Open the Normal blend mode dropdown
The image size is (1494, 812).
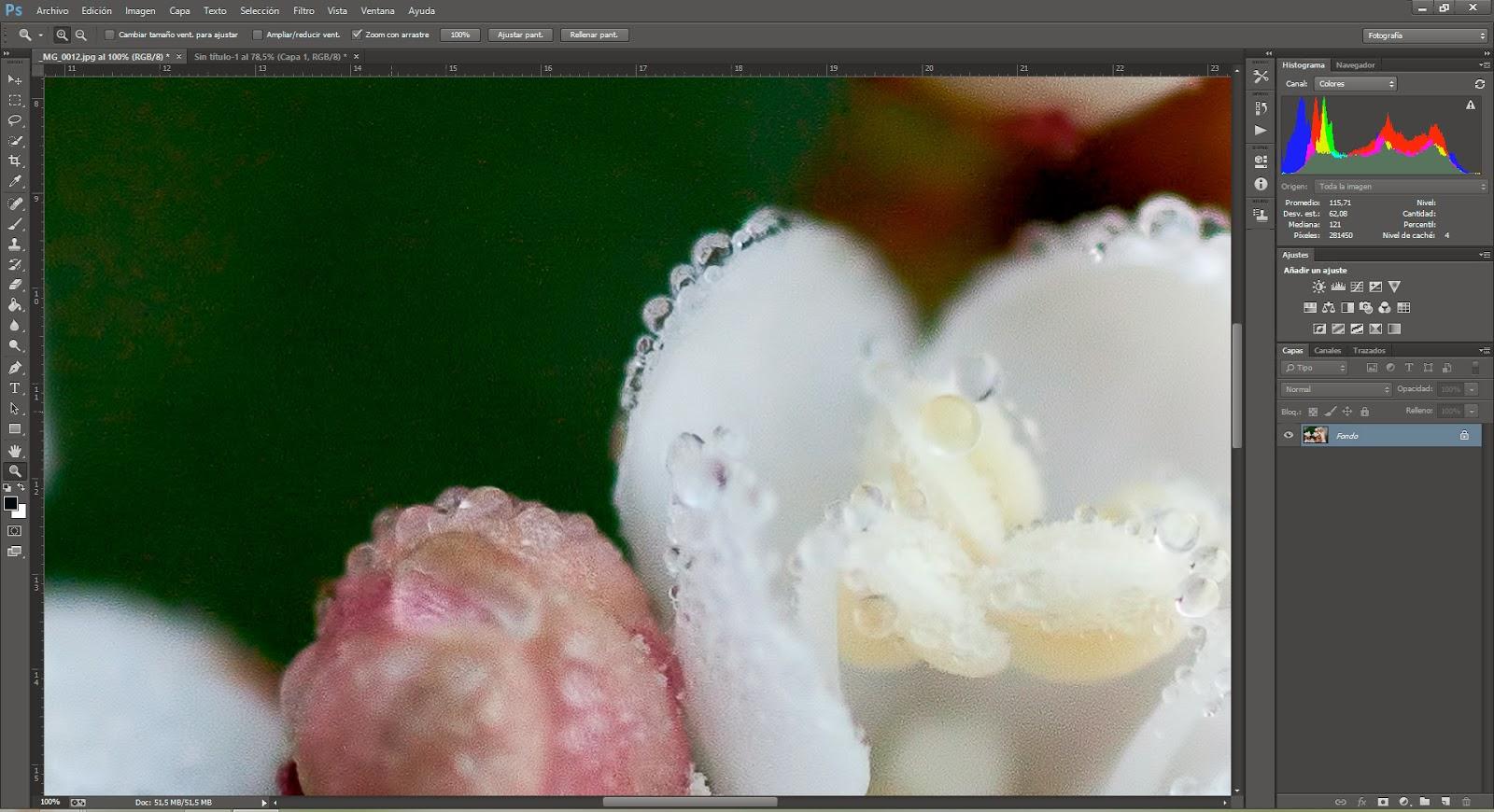[1336, 389]
